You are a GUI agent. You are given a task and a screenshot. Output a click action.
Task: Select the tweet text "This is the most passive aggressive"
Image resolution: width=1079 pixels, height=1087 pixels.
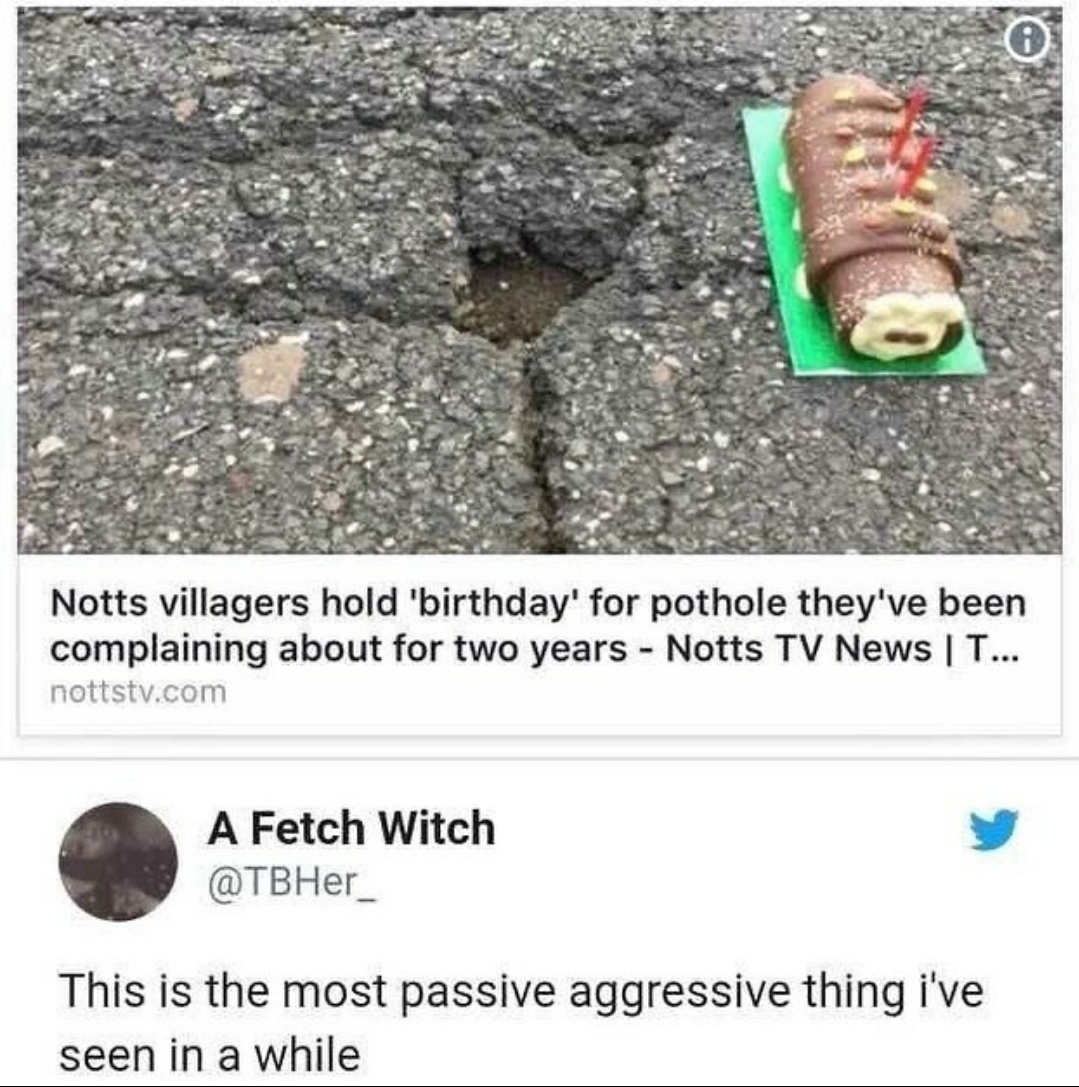(423, 991)
